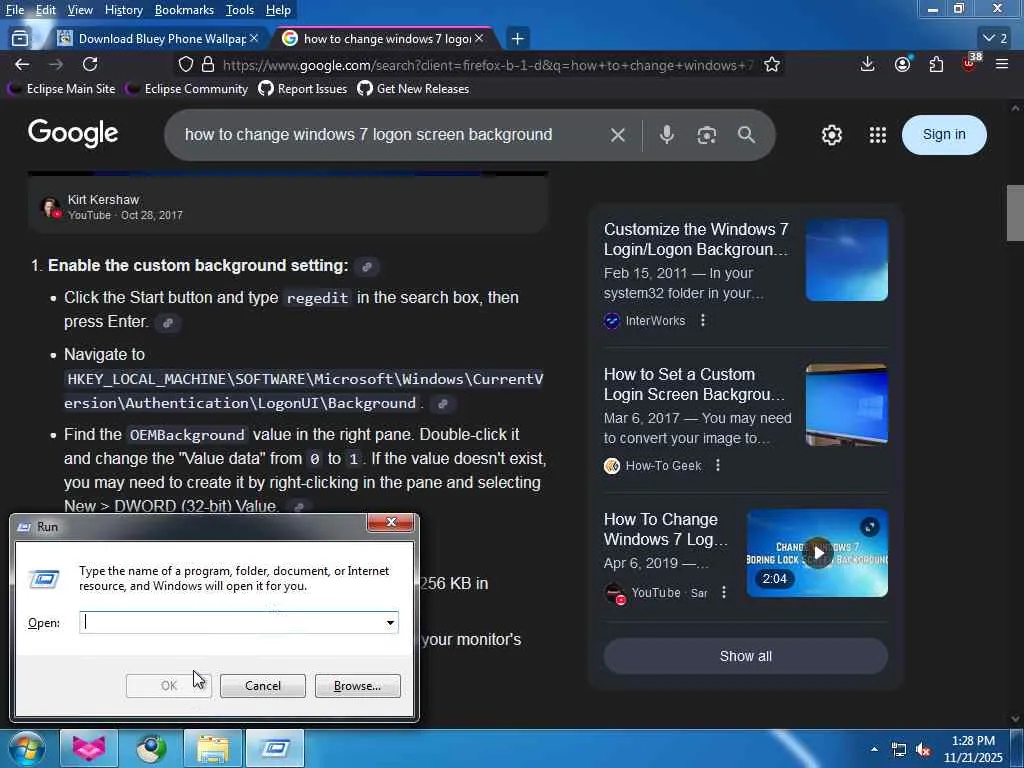The width and height of the screenshot is (1024, 768).
Task: Copy link icon beside Enable custom background heading
Action: pyautogui.click(x=367, y=266)
